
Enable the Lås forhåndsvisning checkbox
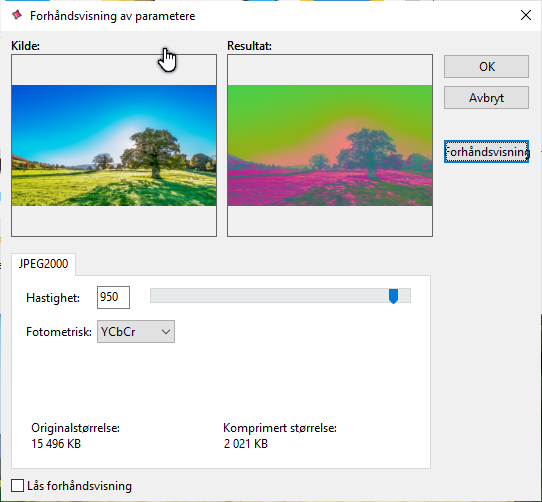17,485
